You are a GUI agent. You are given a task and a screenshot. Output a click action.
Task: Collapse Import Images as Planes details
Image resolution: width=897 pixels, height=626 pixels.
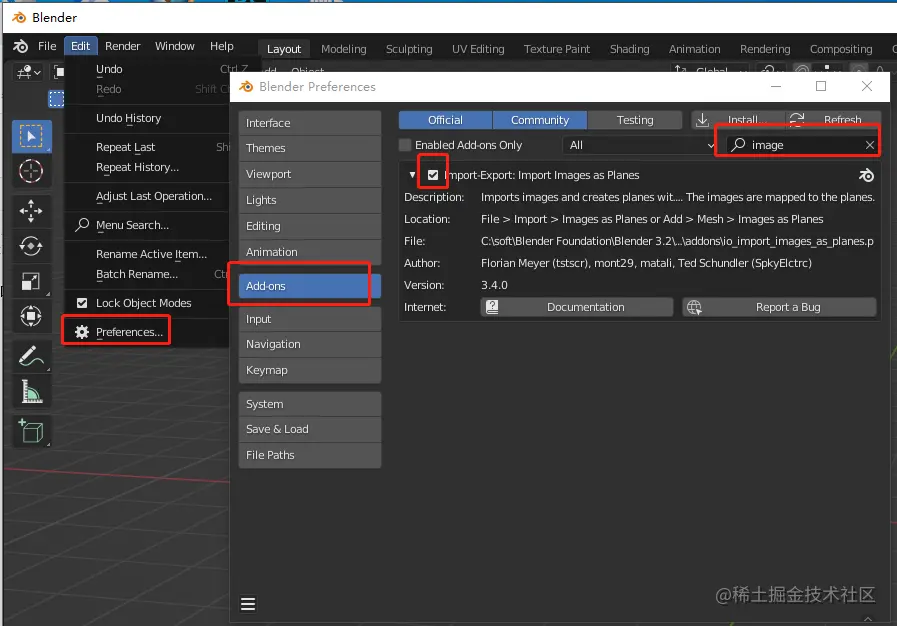tap(412, 175)
